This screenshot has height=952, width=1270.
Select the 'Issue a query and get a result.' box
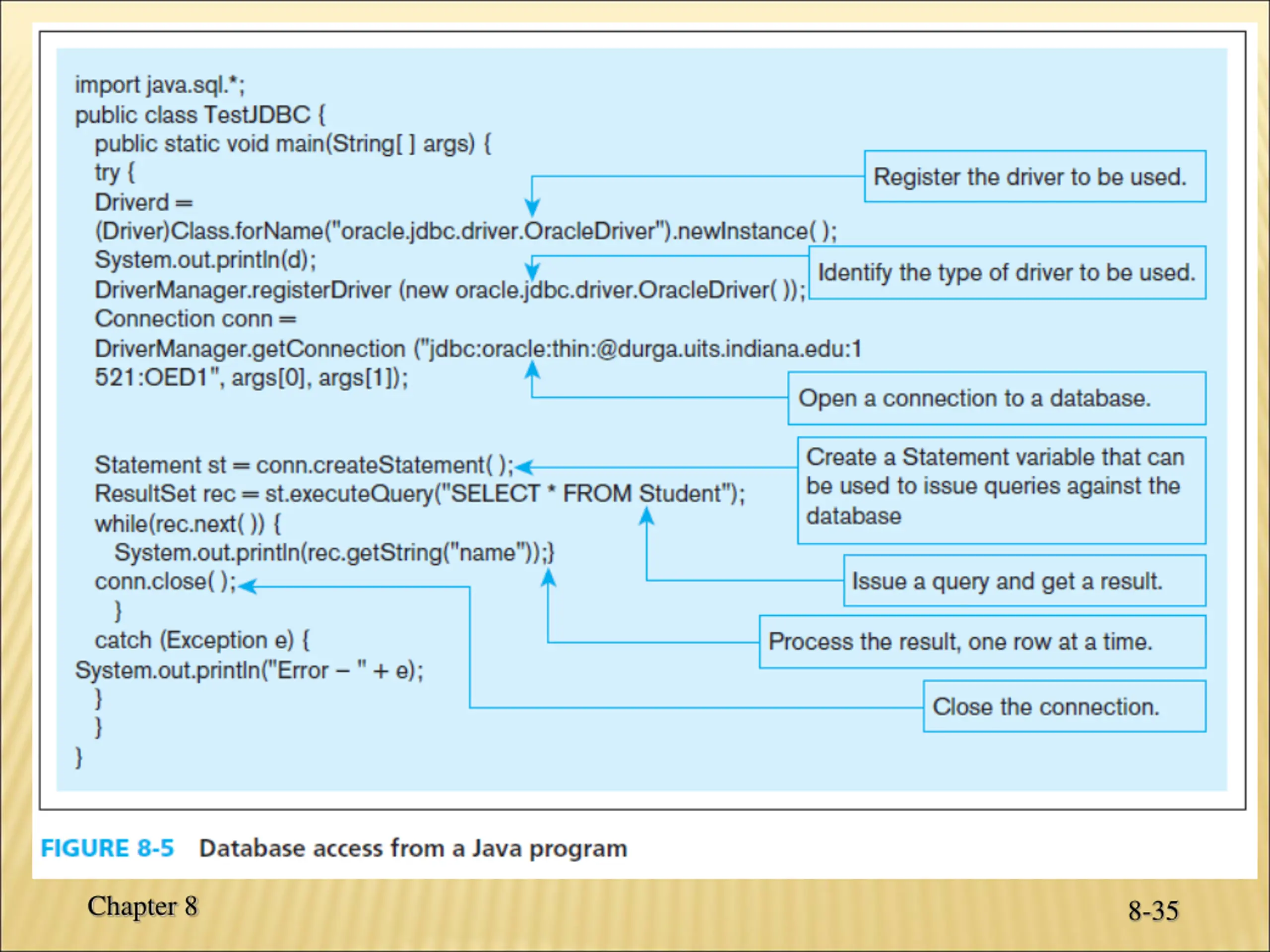[1024, 581]
